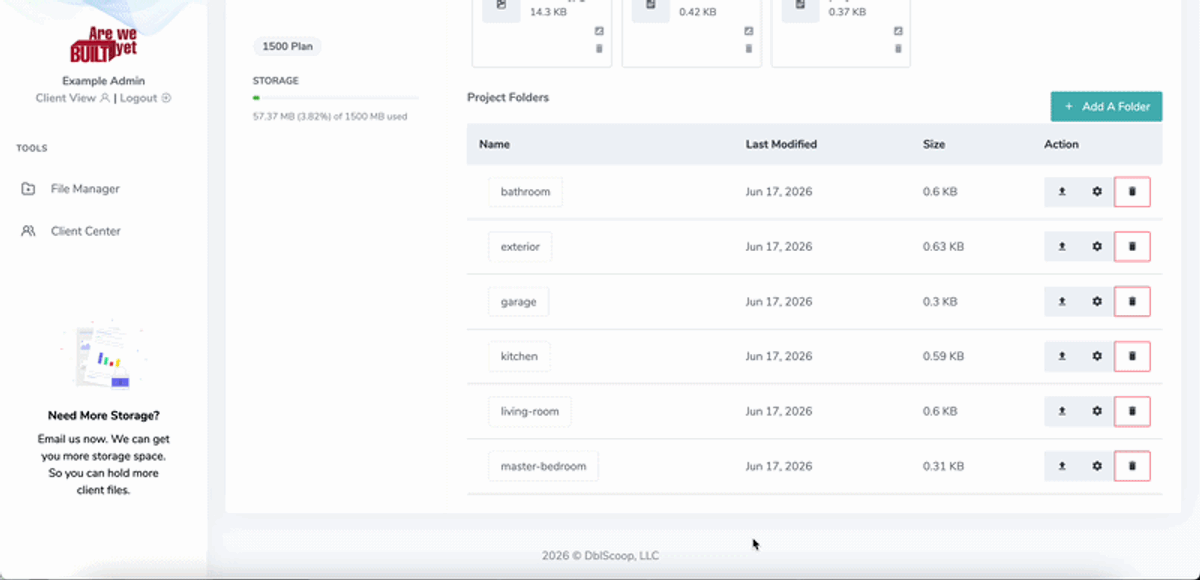Image resolution: width=1200 pixels, height=580 pixels.
Task: Open the living-room folder
Action: [x=530, y=411]
